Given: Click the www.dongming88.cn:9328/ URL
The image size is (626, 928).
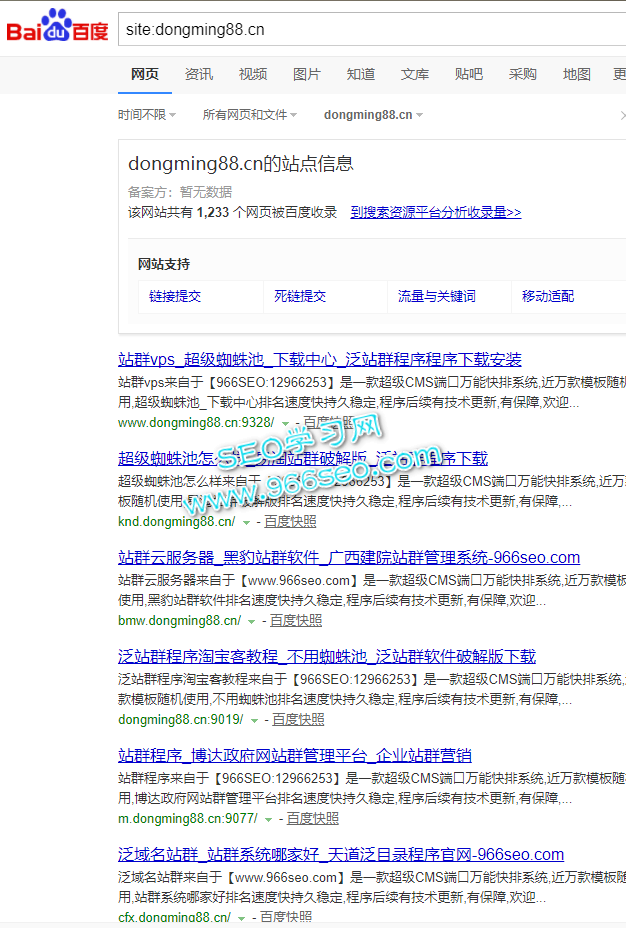Looking at the screenshot, I should [x=196, y=423].
